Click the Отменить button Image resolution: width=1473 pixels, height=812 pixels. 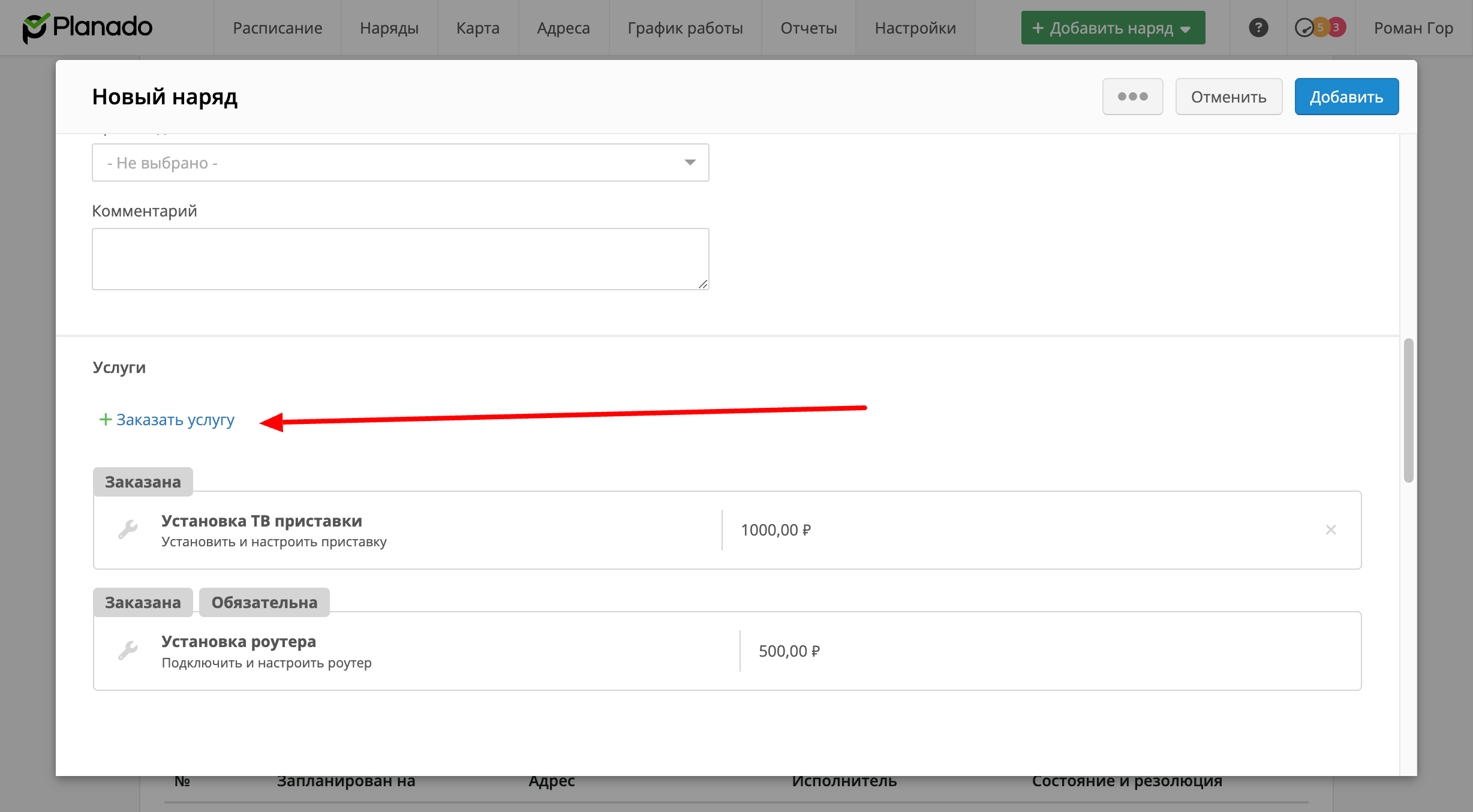[1228, 97]
